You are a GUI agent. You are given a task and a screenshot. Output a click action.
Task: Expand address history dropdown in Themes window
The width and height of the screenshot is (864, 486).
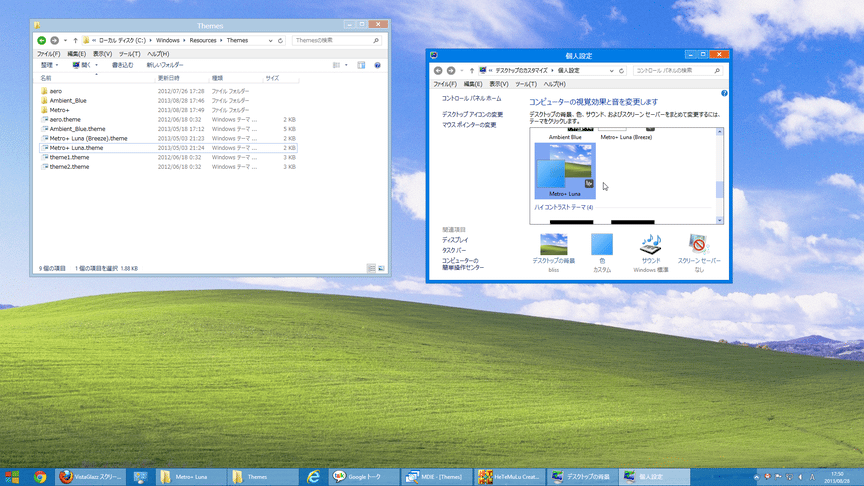tap(270, 41)
